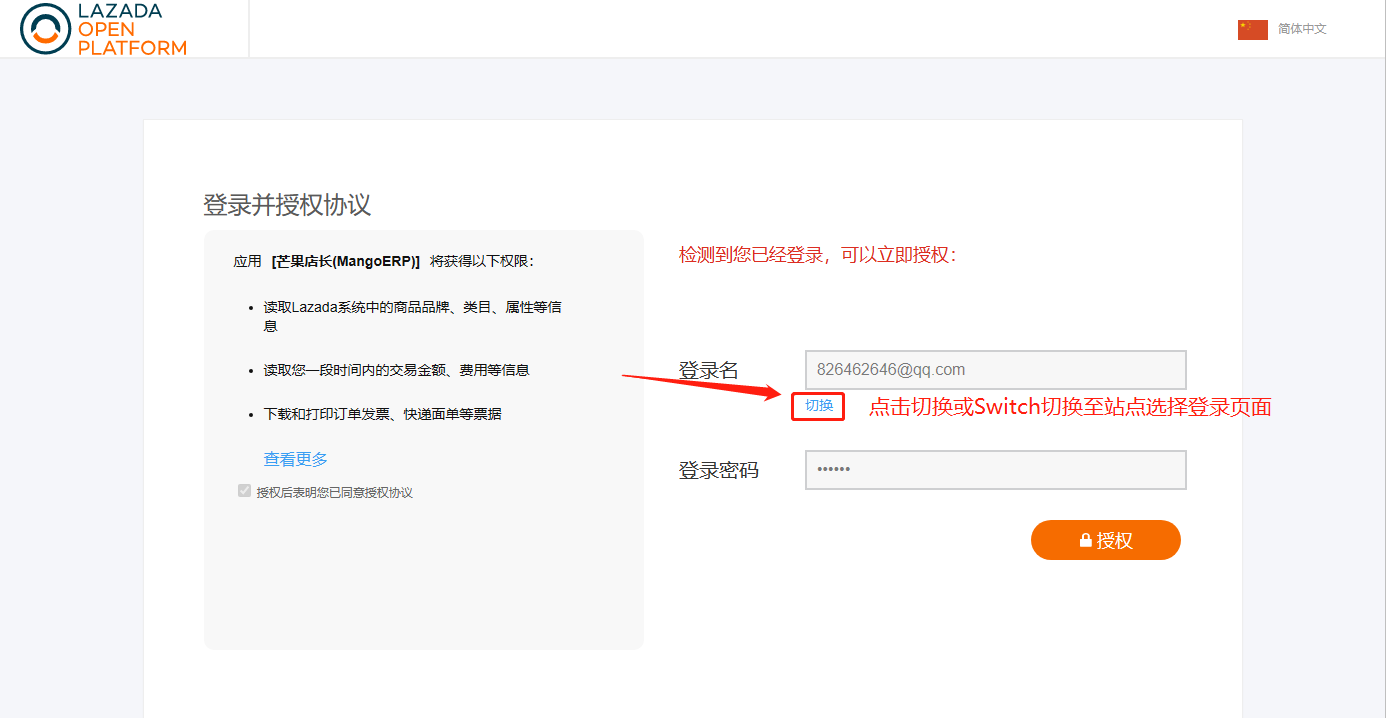Click the 检测到您已经登录 notice text

[818, 255]
